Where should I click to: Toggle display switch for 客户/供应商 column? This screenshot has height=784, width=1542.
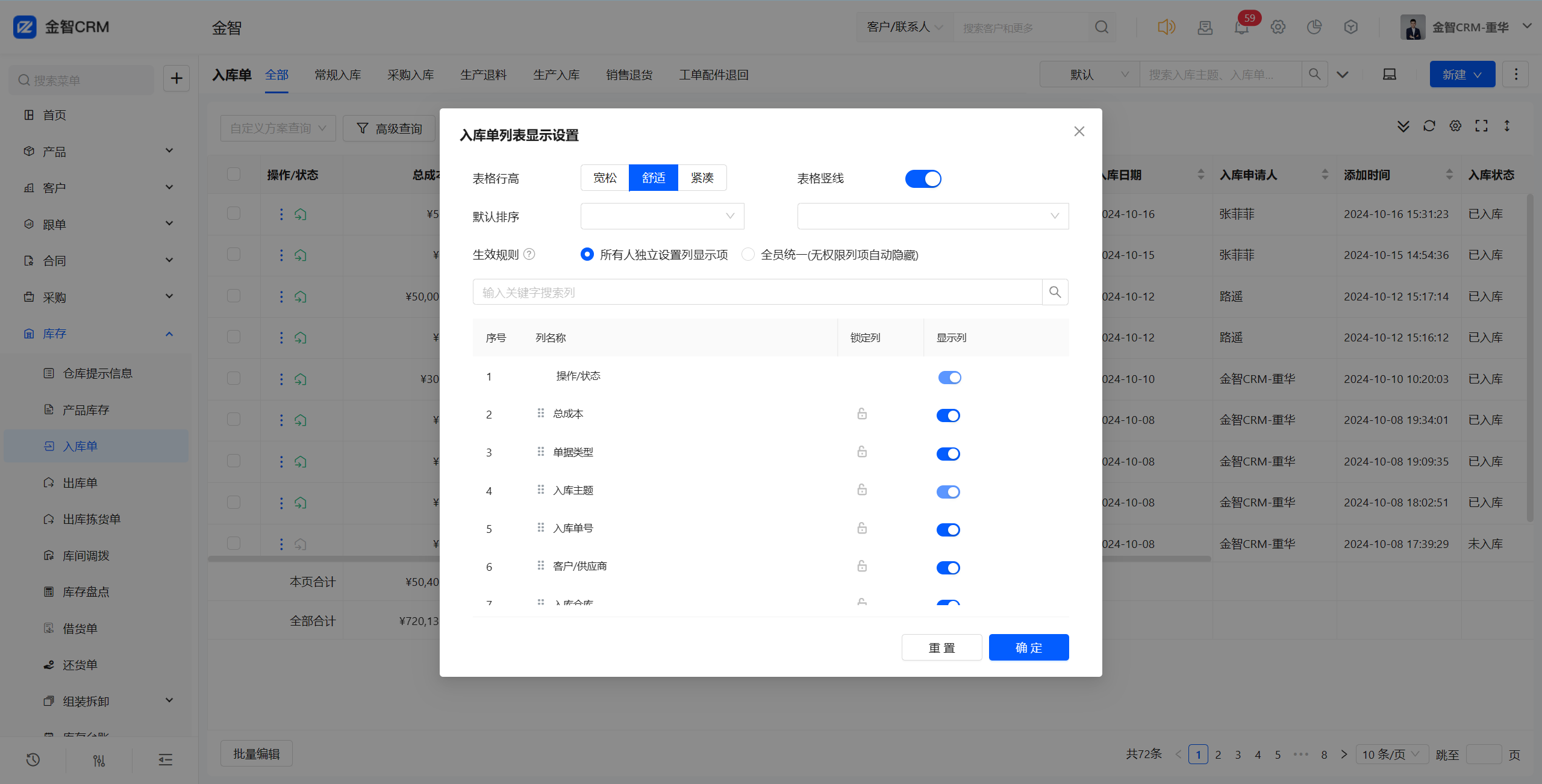[948, 568]
